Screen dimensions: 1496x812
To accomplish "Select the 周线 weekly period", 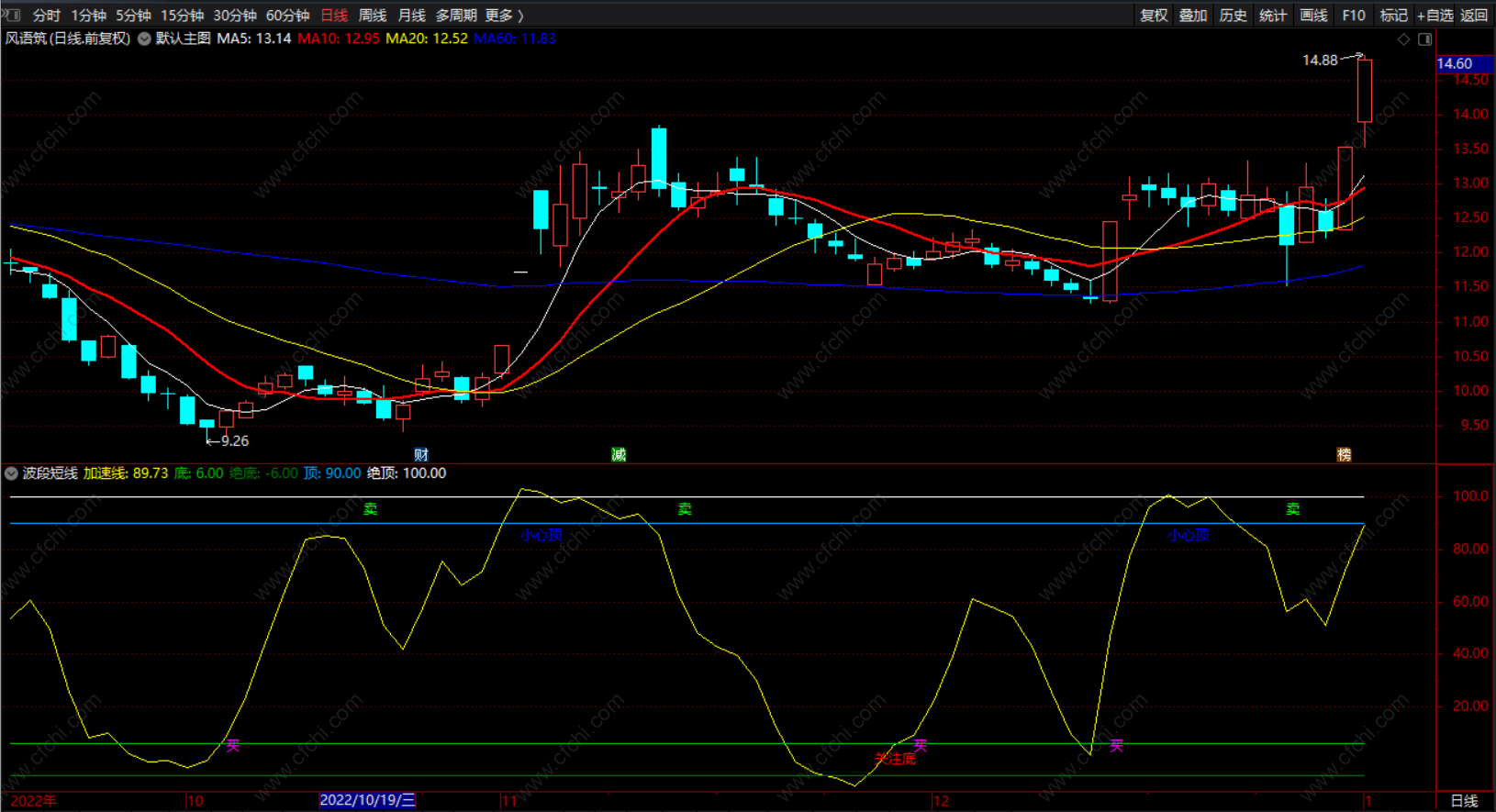I will pyautogui.click(x=373, y=16).
